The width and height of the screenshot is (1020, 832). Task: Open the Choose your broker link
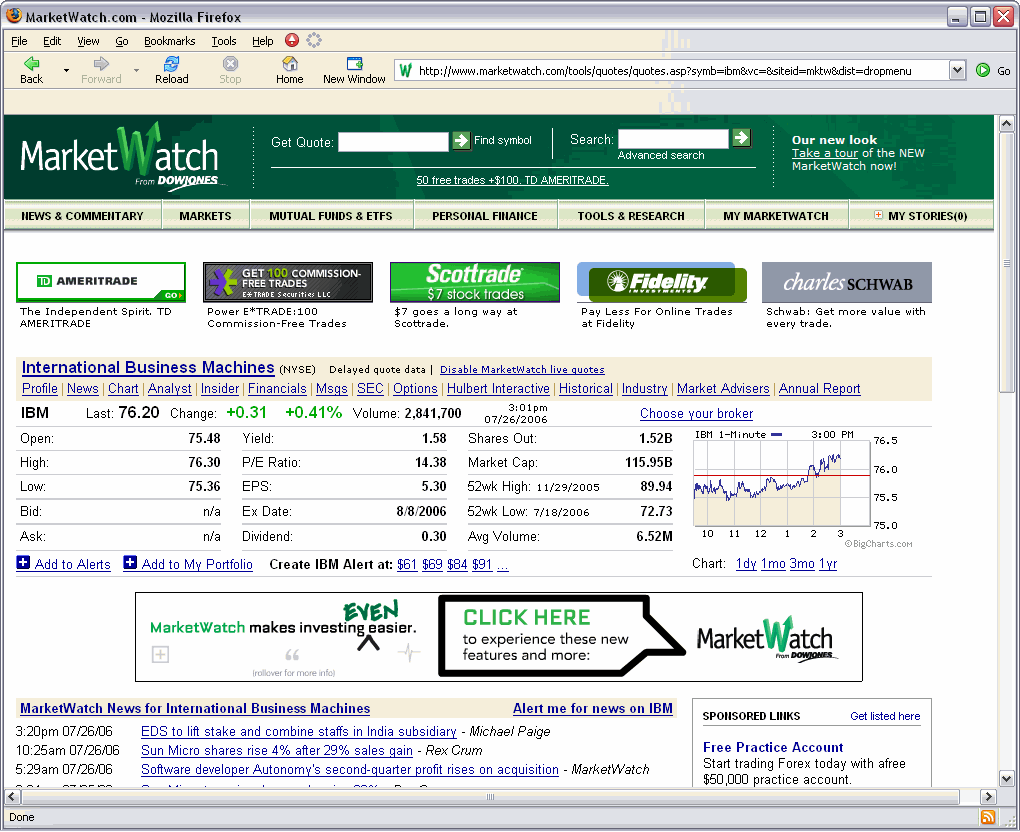695,413
